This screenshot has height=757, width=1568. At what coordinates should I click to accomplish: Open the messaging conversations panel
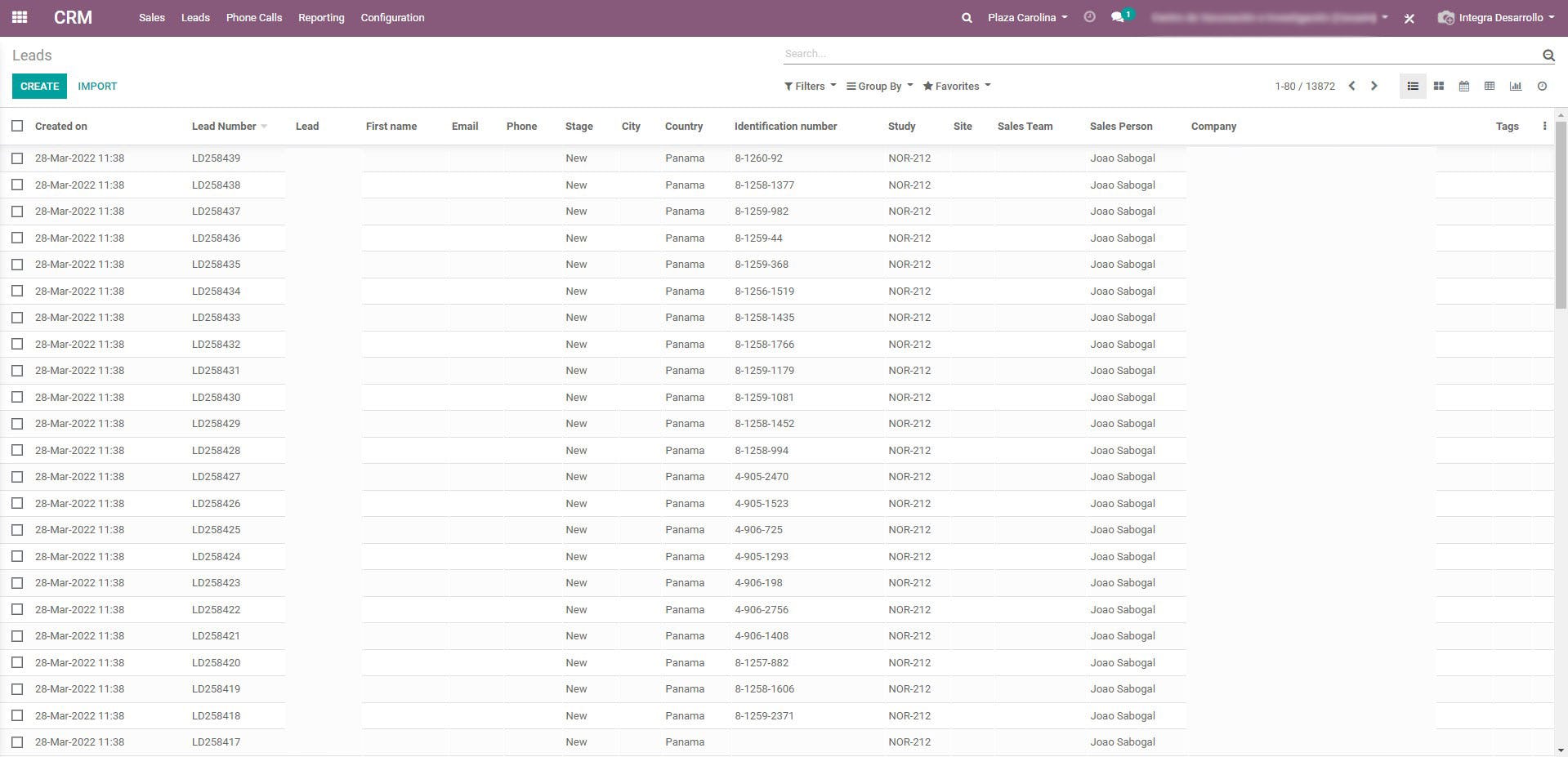[x=1116, y=17]
